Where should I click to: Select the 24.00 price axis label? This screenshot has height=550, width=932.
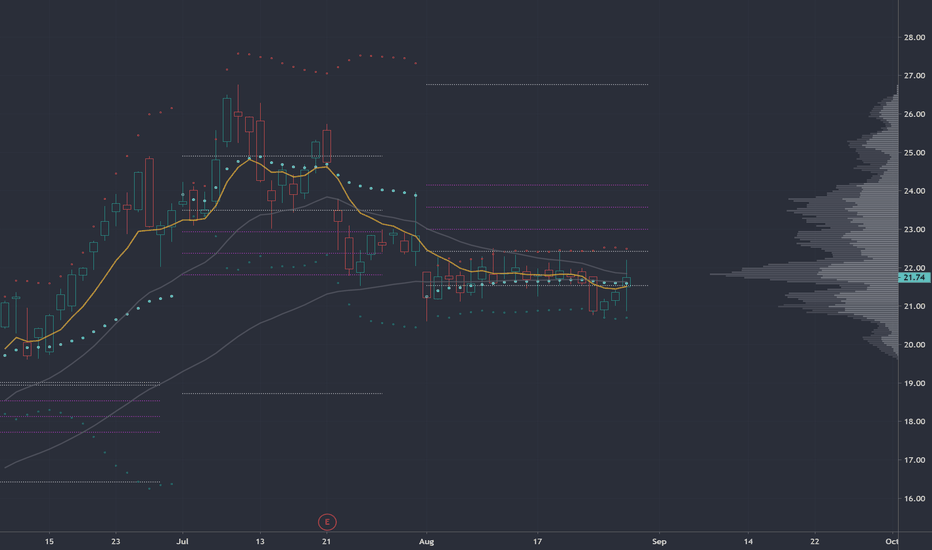pos(914,191)
